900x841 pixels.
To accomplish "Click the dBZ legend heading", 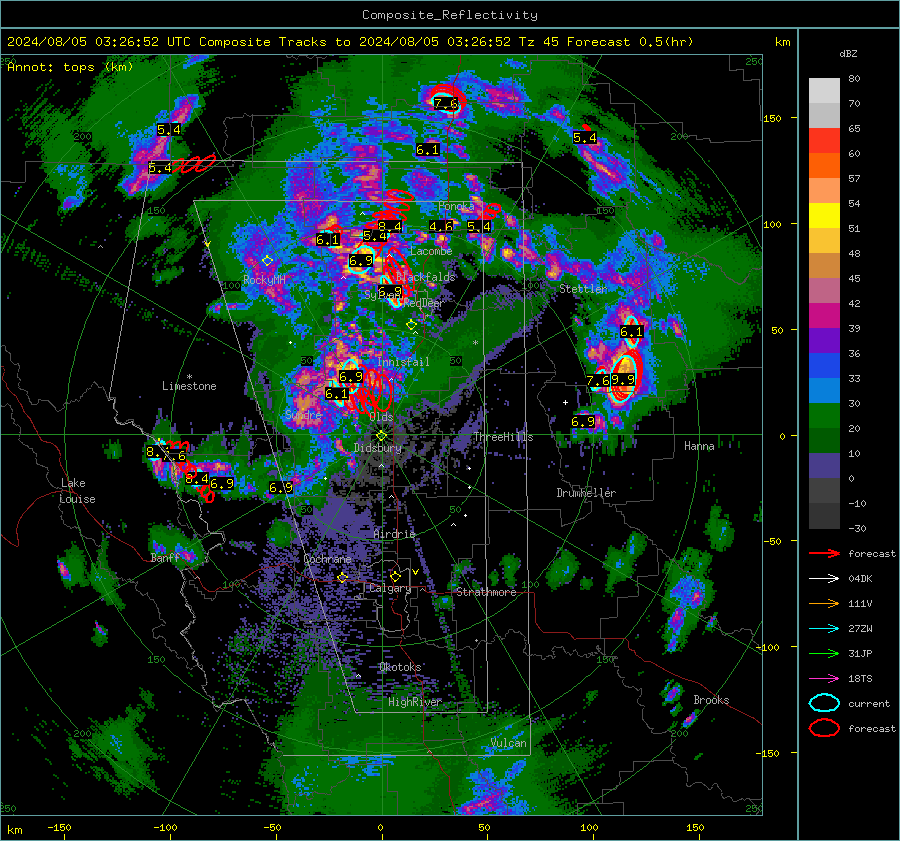I will click(x=848, y=54).
